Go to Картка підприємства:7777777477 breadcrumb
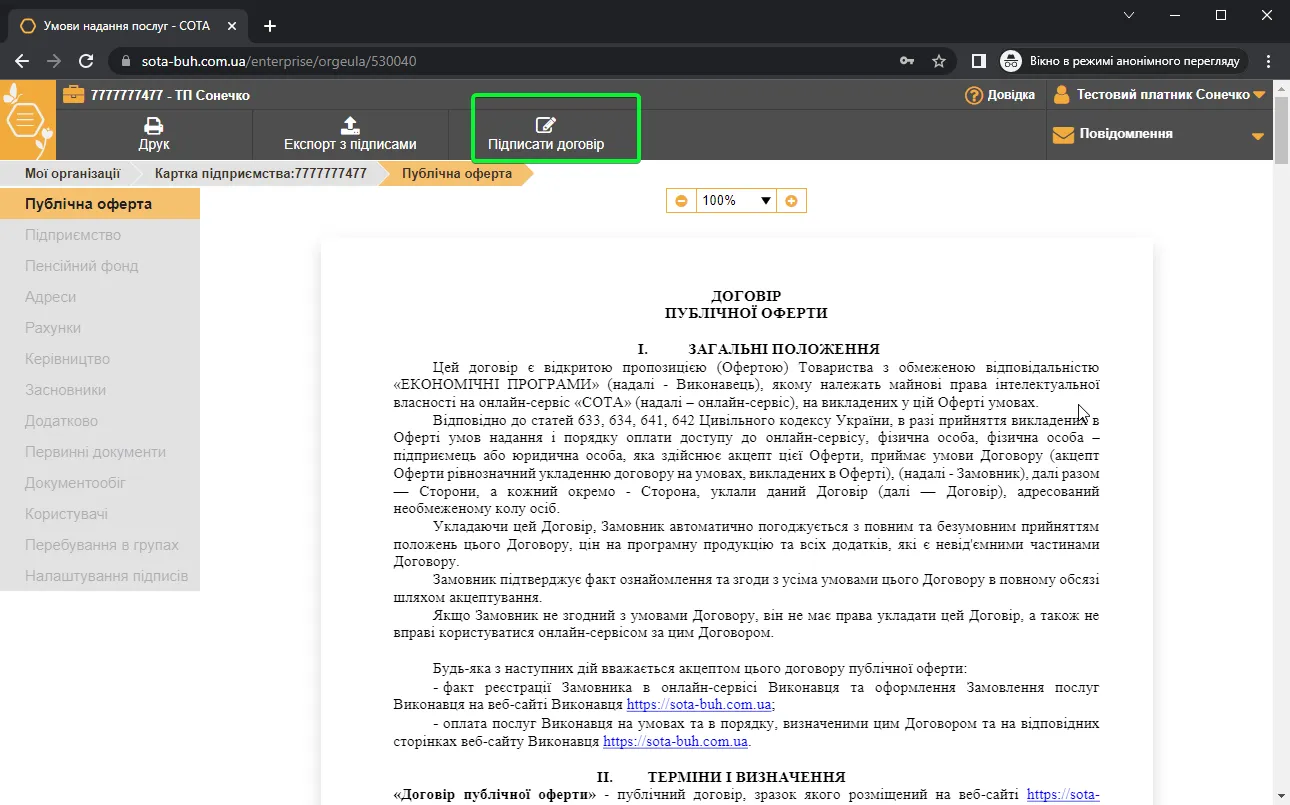The height and width of the screenshot is (805, 1290). [x=260, y=174]
